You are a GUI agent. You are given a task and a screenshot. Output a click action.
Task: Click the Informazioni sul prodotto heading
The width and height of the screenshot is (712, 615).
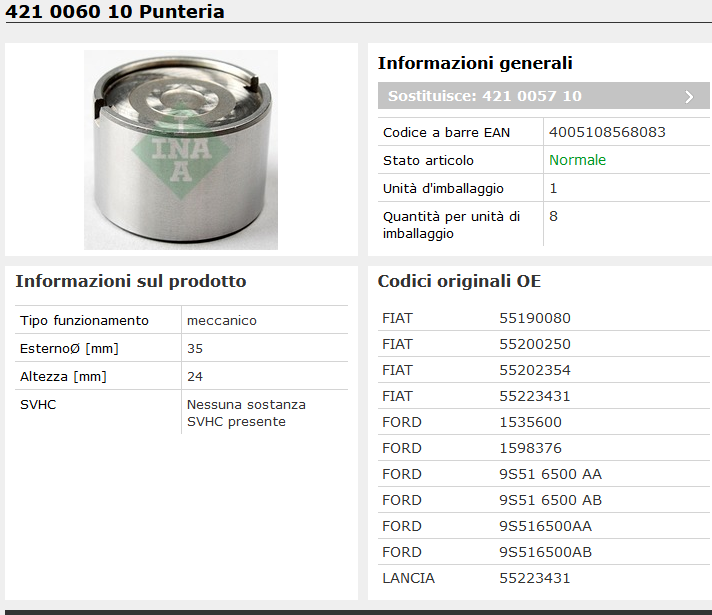pos(131,281)
